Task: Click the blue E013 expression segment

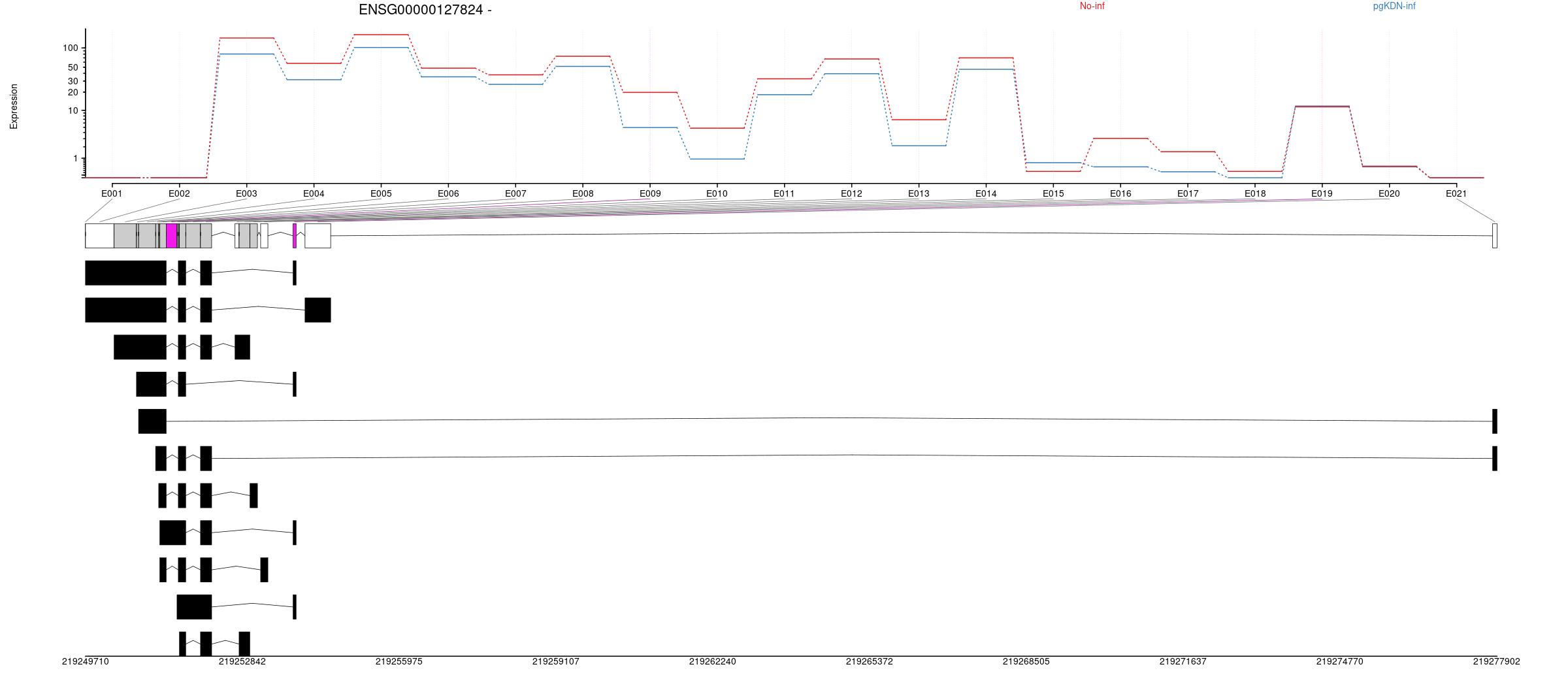Action: [x=919, y=146]
